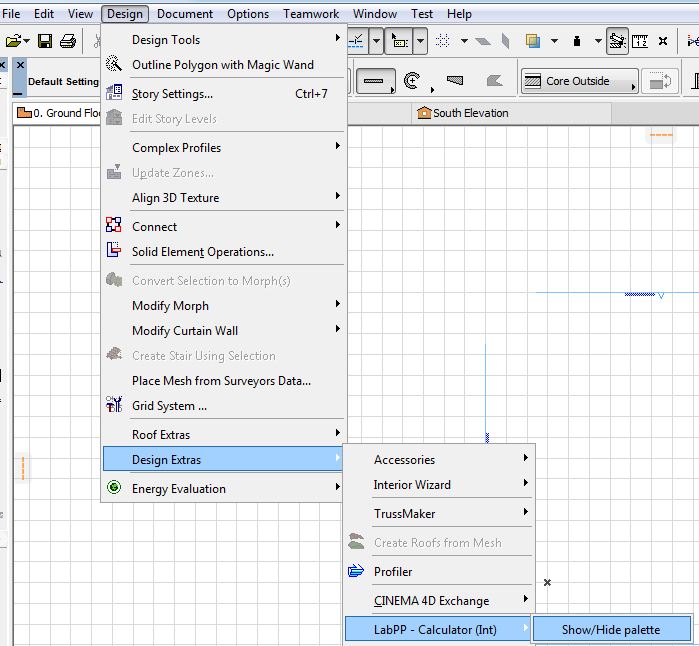This screenshot has width=699, height=646.
Task: Open dropdown arrow beside Open file icon
Action: pyautogui.click(x=27, y=41)
